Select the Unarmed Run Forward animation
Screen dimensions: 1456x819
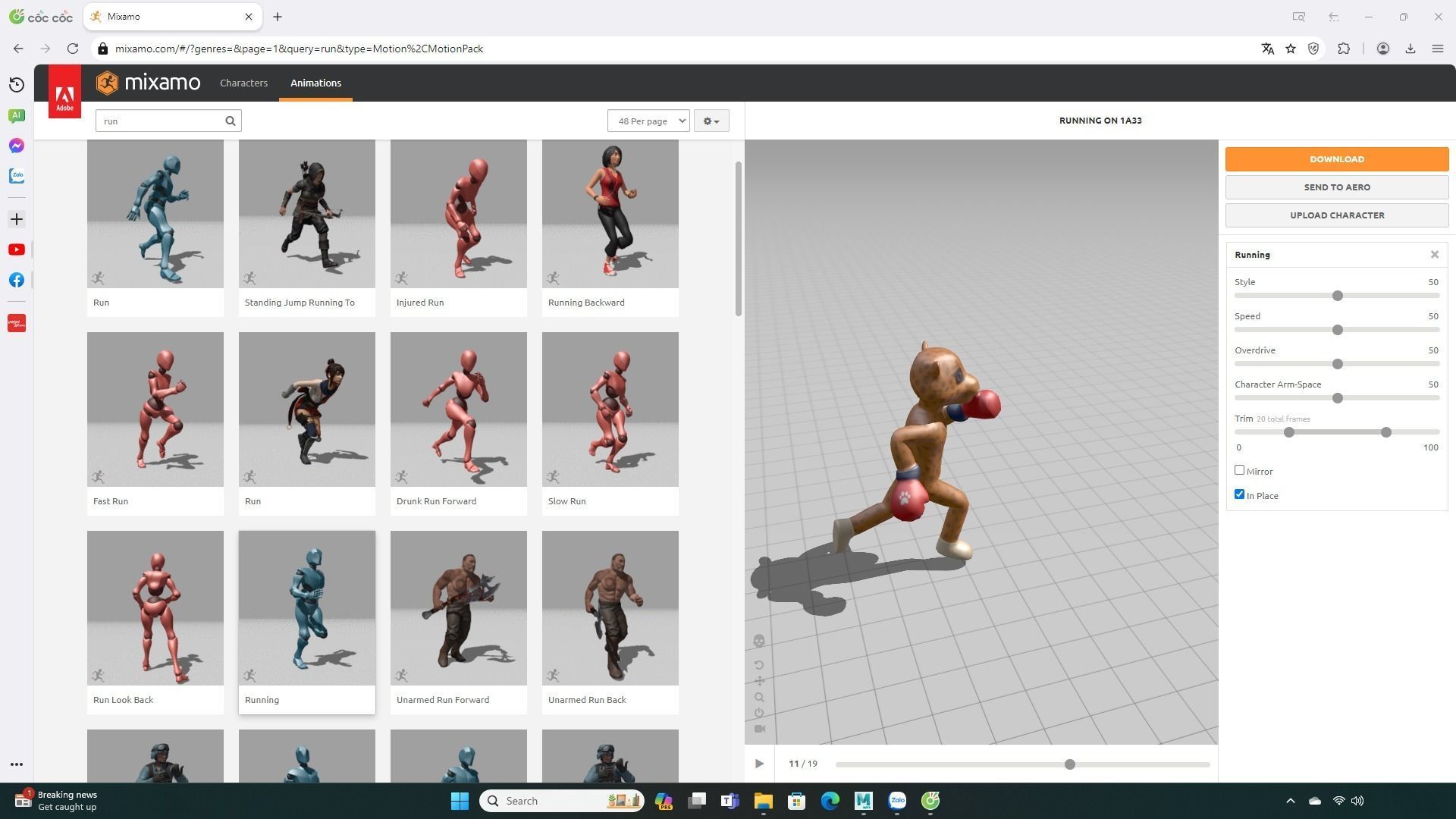pyautogui.click(x=458, y=623)
